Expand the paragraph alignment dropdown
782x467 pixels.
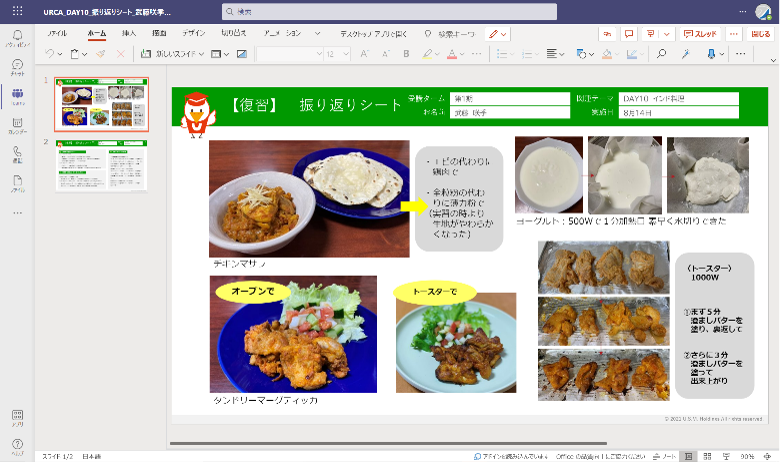[x=562, y=54]
